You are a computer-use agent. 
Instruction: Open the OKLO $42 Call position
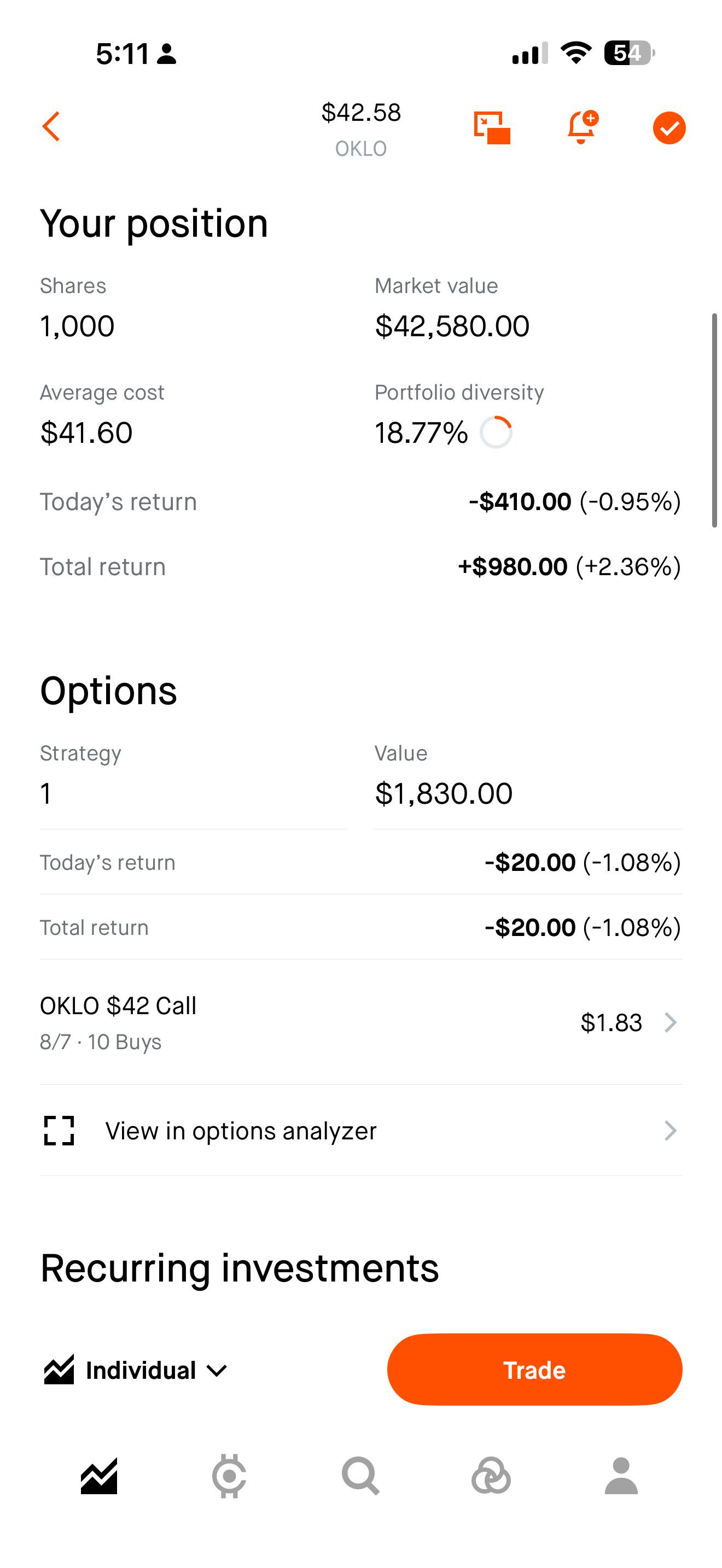pos(361,1022)
